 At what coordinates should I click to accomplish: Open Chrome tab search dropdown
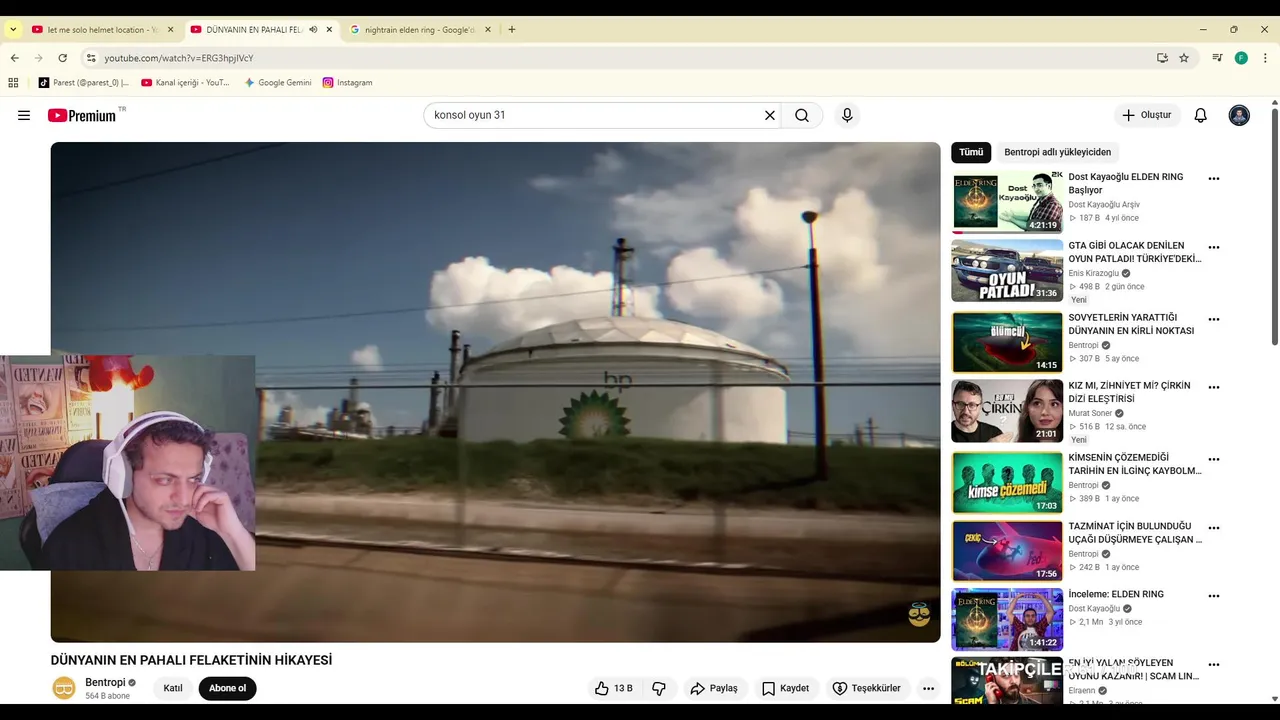coord(13,29)
